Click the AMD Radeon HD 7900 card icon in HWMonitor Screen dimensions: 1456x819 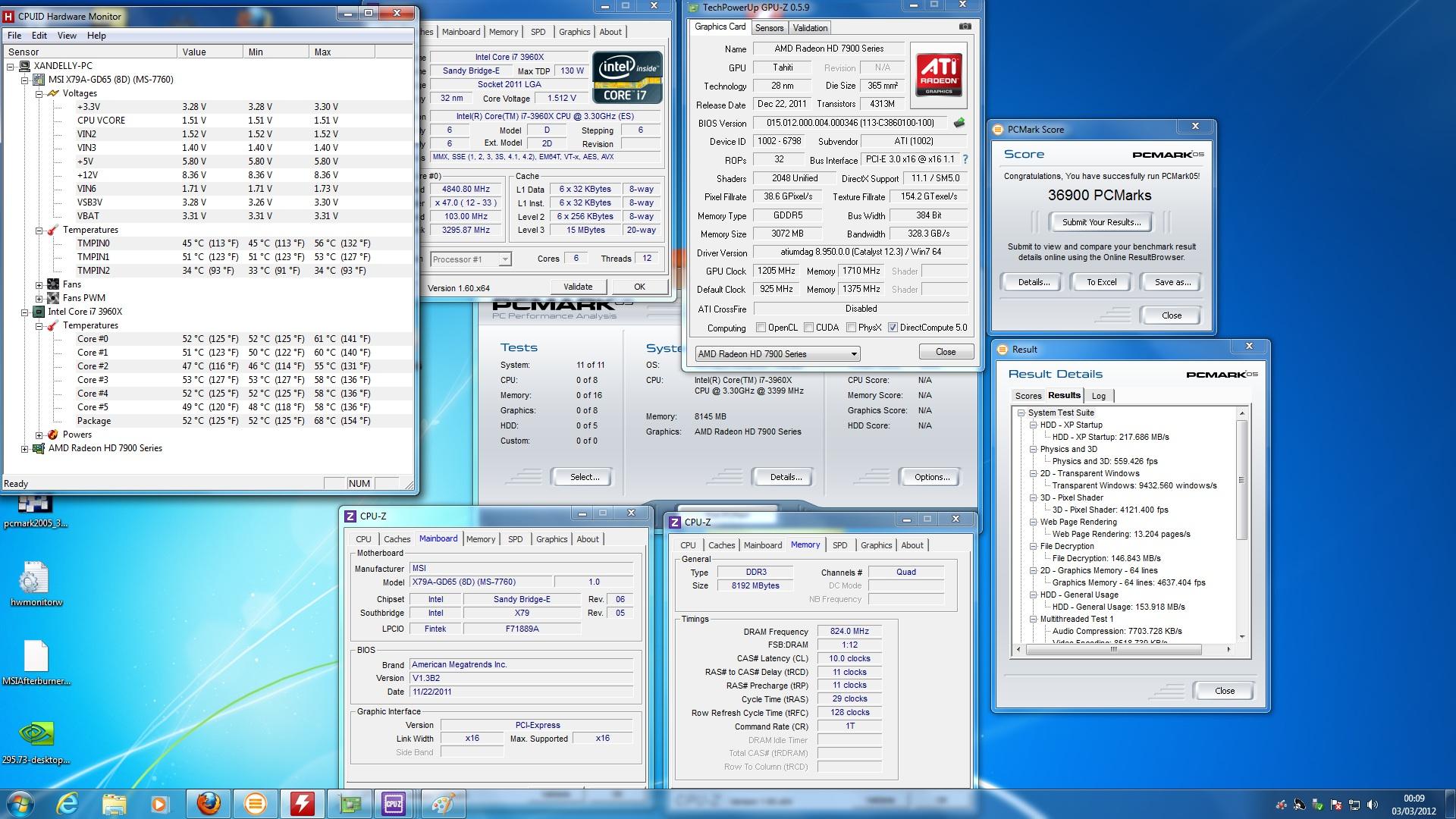coord(39,448)
